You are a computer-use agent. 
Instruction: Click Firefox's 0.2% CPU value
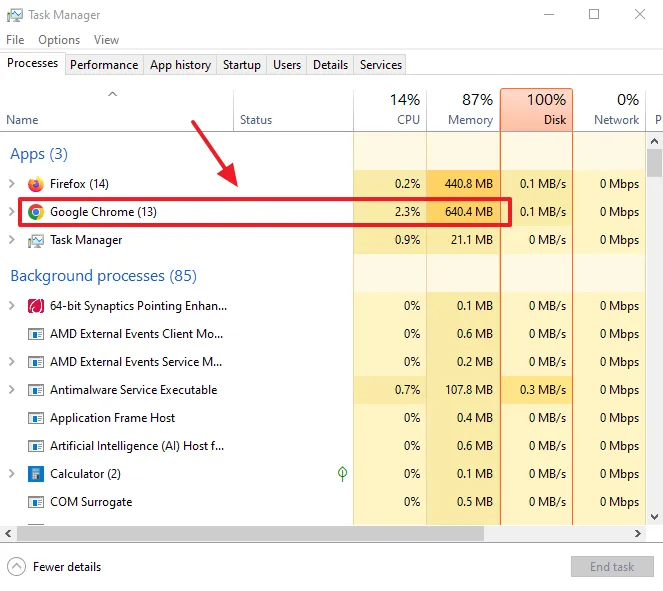point(407,184)
